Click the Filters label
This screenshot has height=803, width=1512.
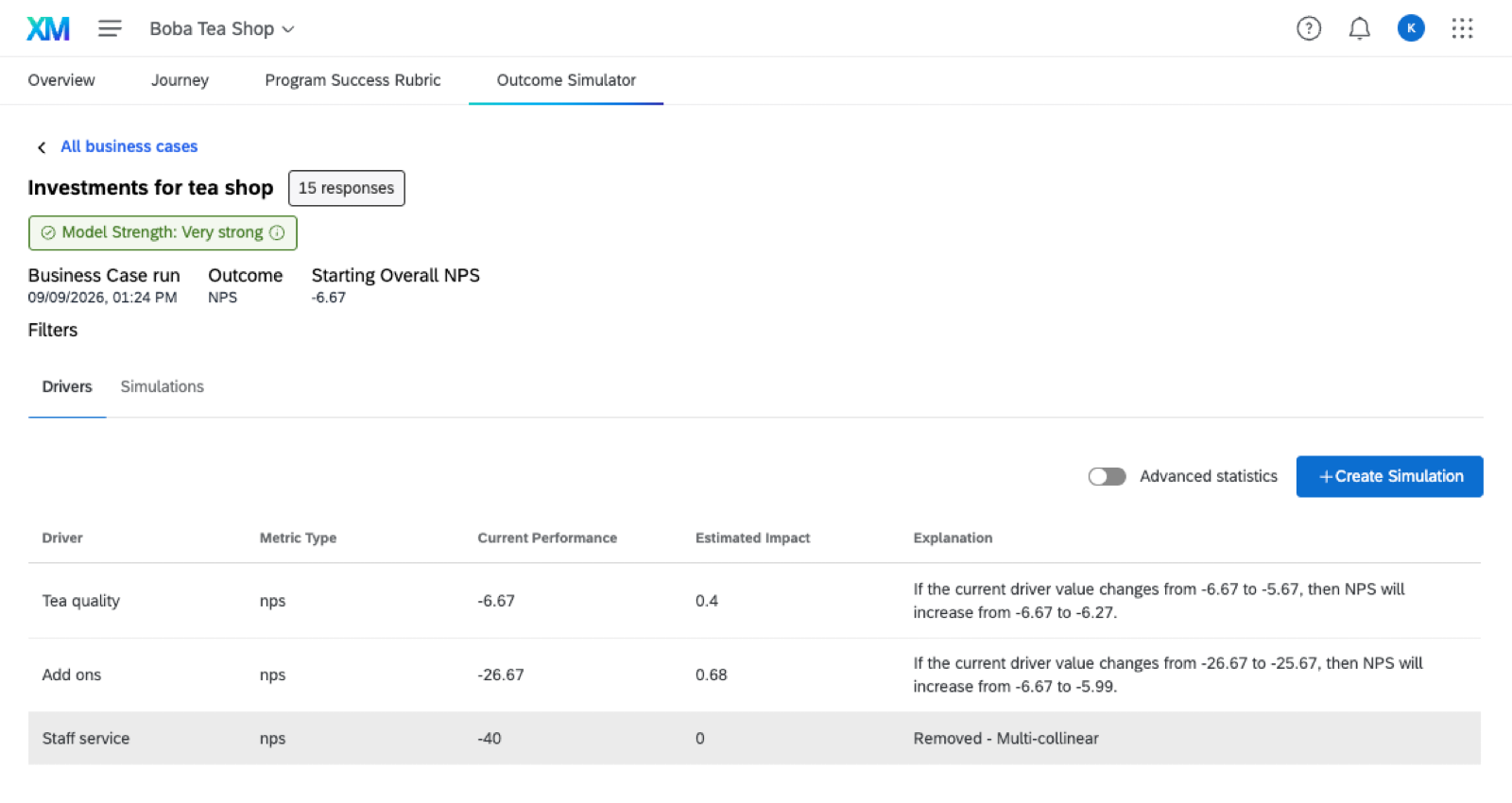pos(53,330)
